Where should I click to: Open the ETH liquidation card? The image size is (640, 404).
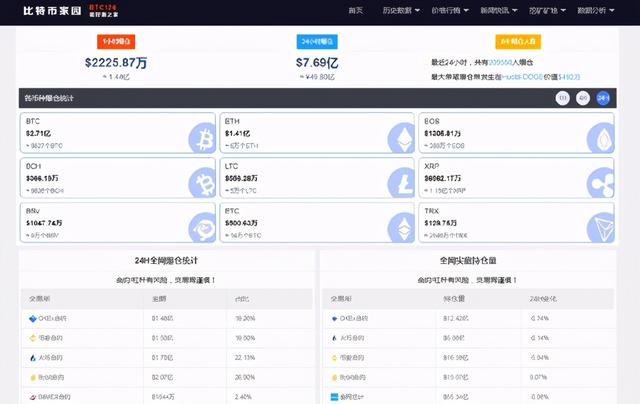(317, 133)
